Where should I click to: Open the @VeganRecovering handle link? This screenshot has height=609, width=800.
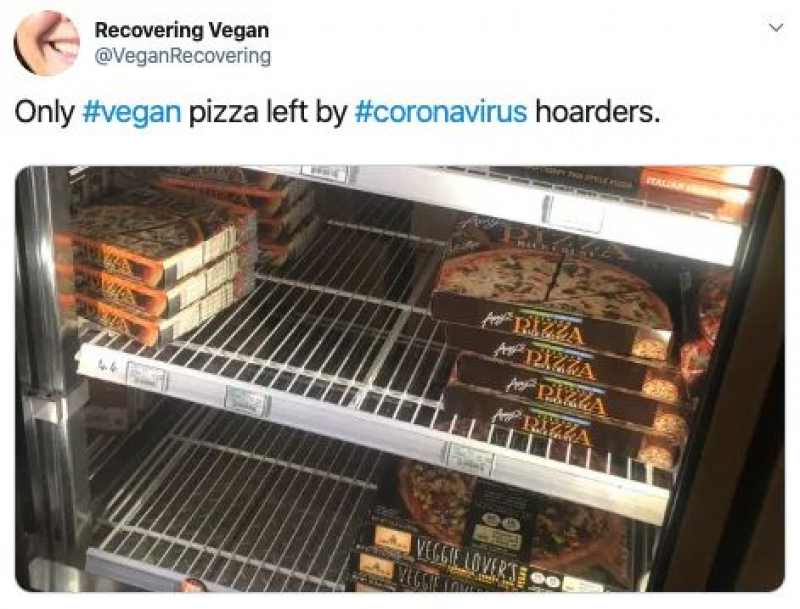coord(183,55)
